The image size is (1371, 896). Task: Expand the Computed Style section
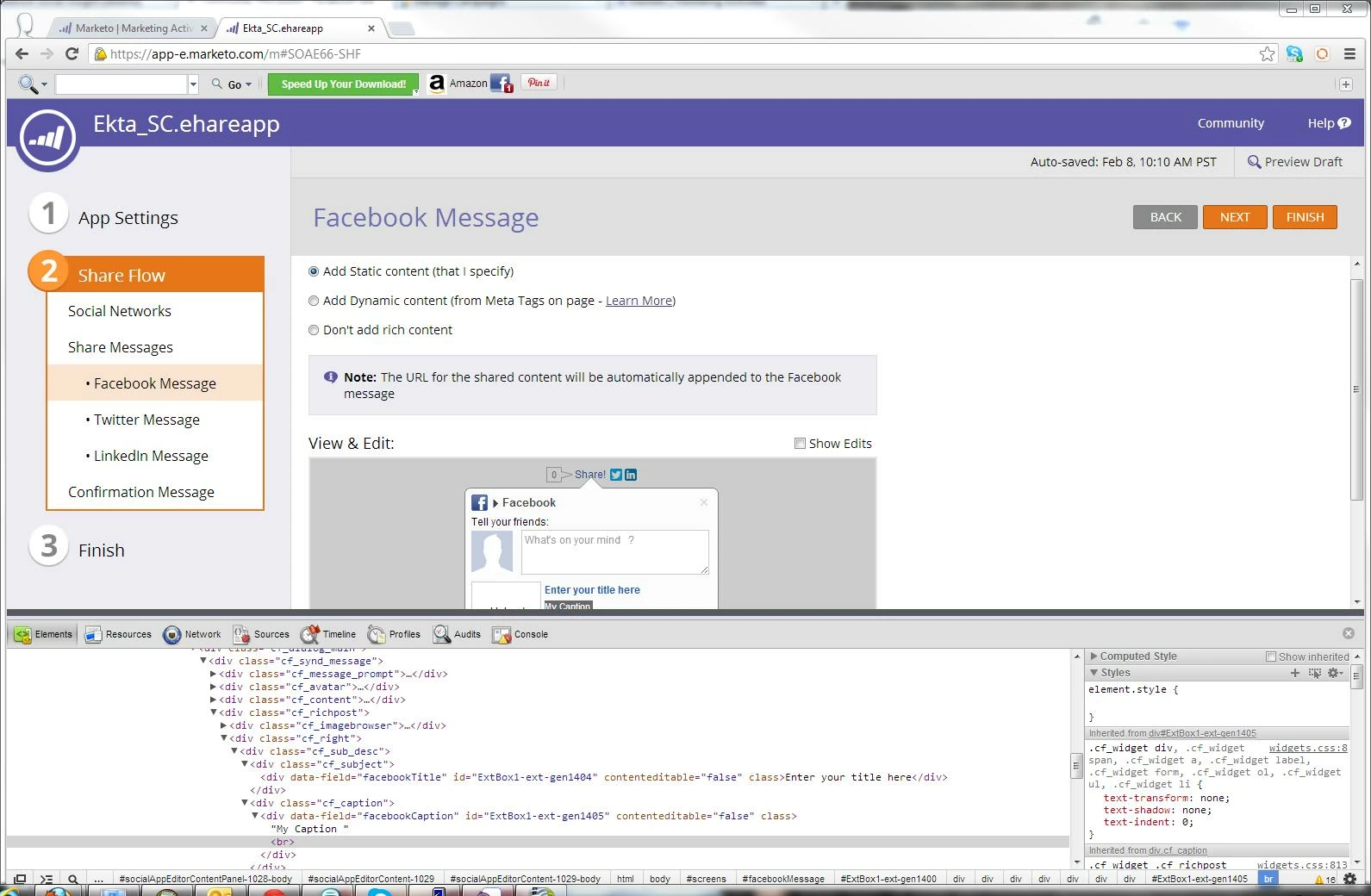tap(1094, 656)
